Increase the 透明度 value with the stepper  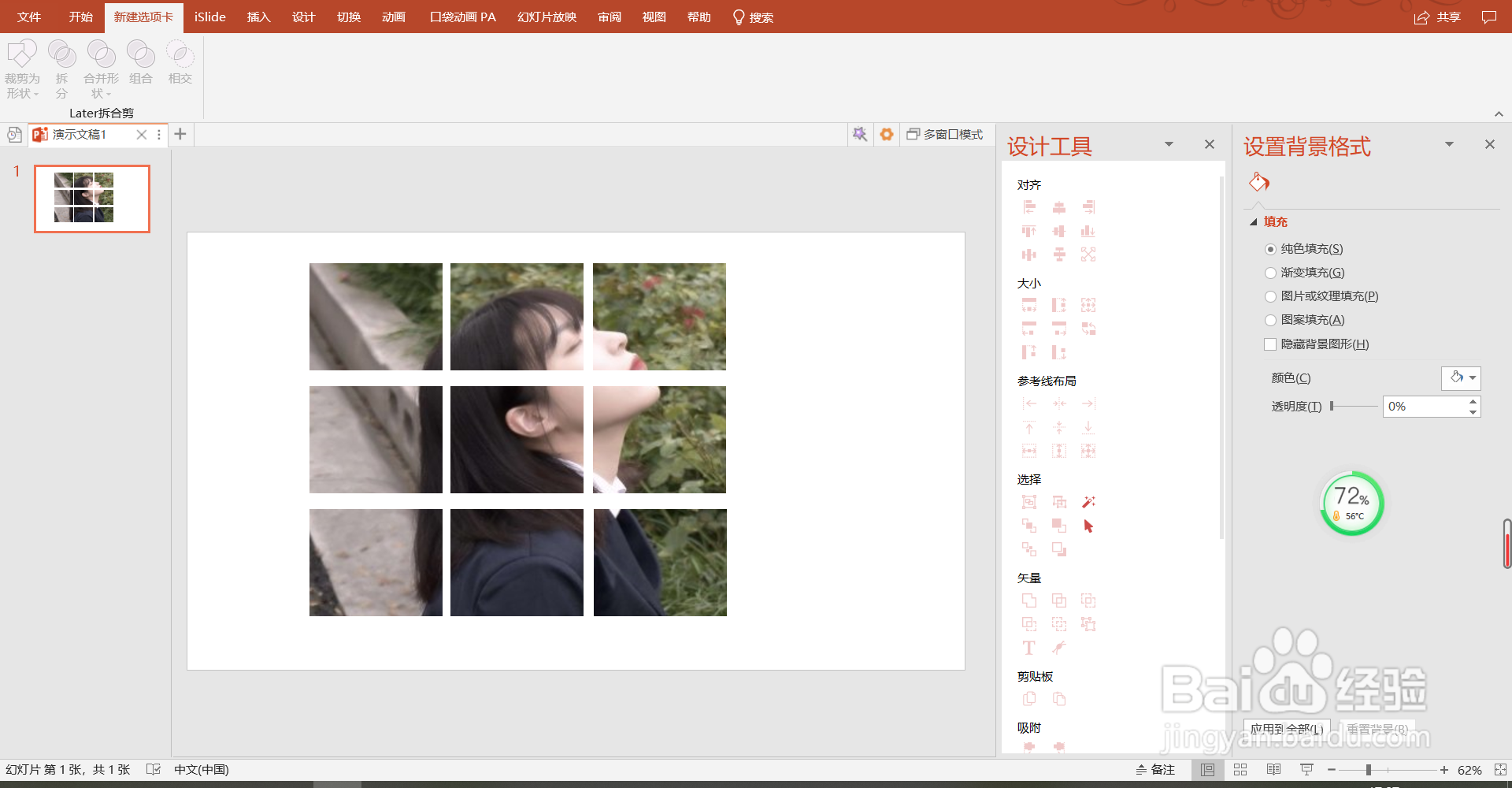[x=1473, y=401]
